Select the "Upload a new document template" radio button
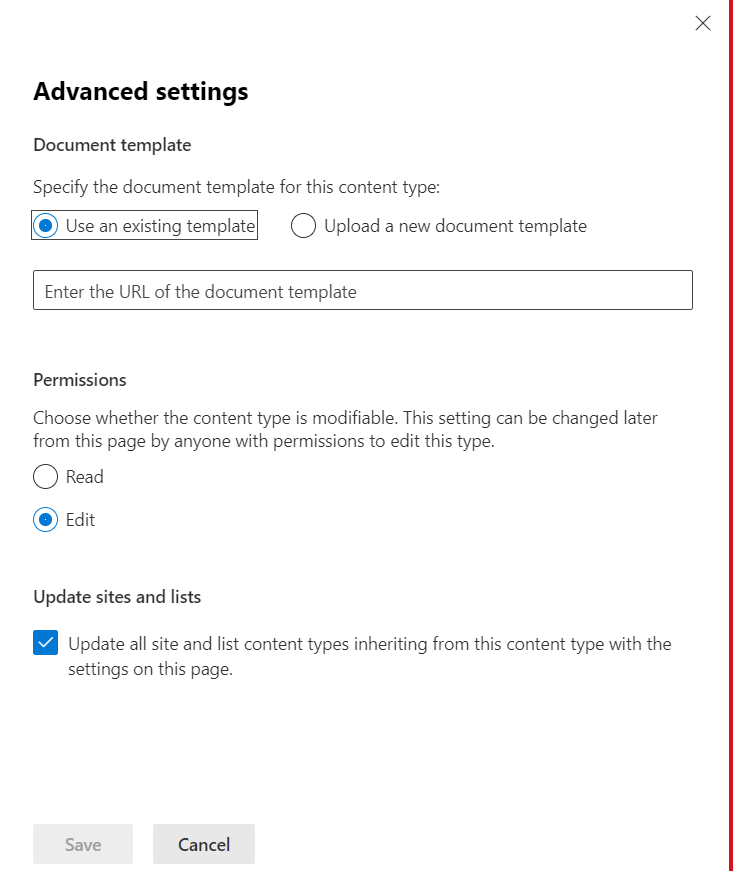This screenshot has width=733, height=871. click(303, 226)
